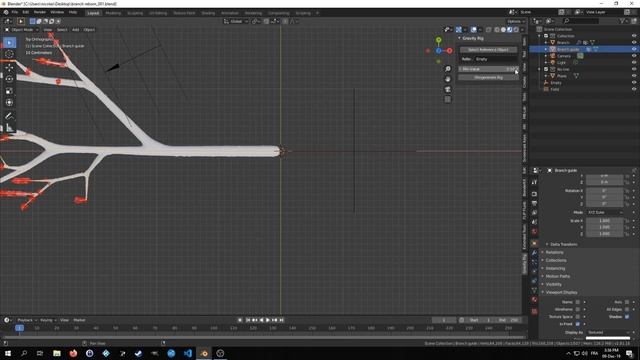Open the Object Data properties tab
The height and width of the screenshot is (360, 640).
point(534,290)
